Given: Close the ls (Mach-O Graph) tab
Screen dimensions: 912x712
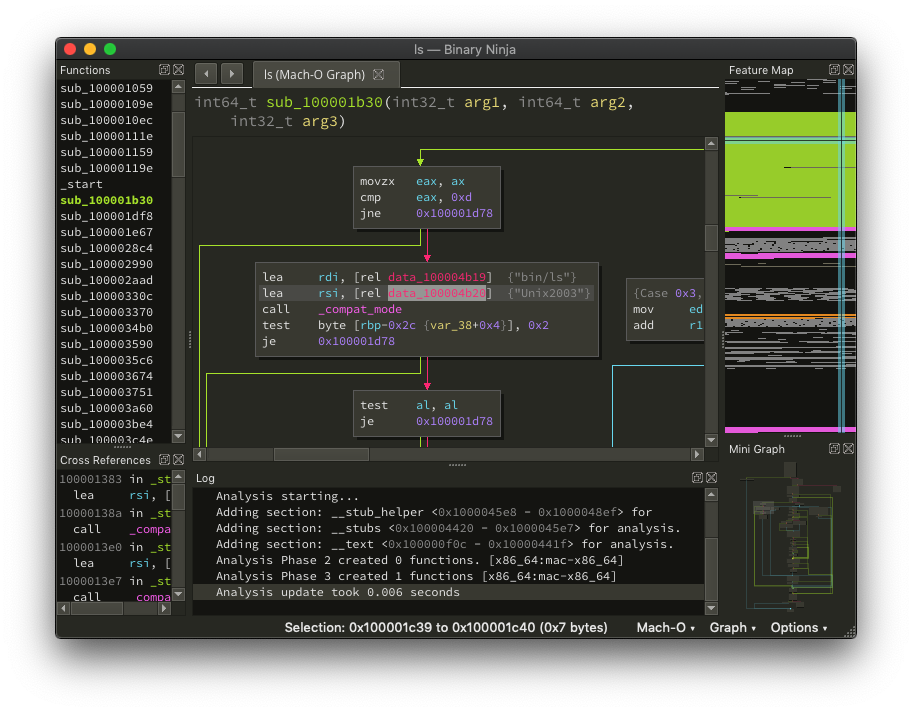Looking at the screenshot, I should [x=378, y=75].
